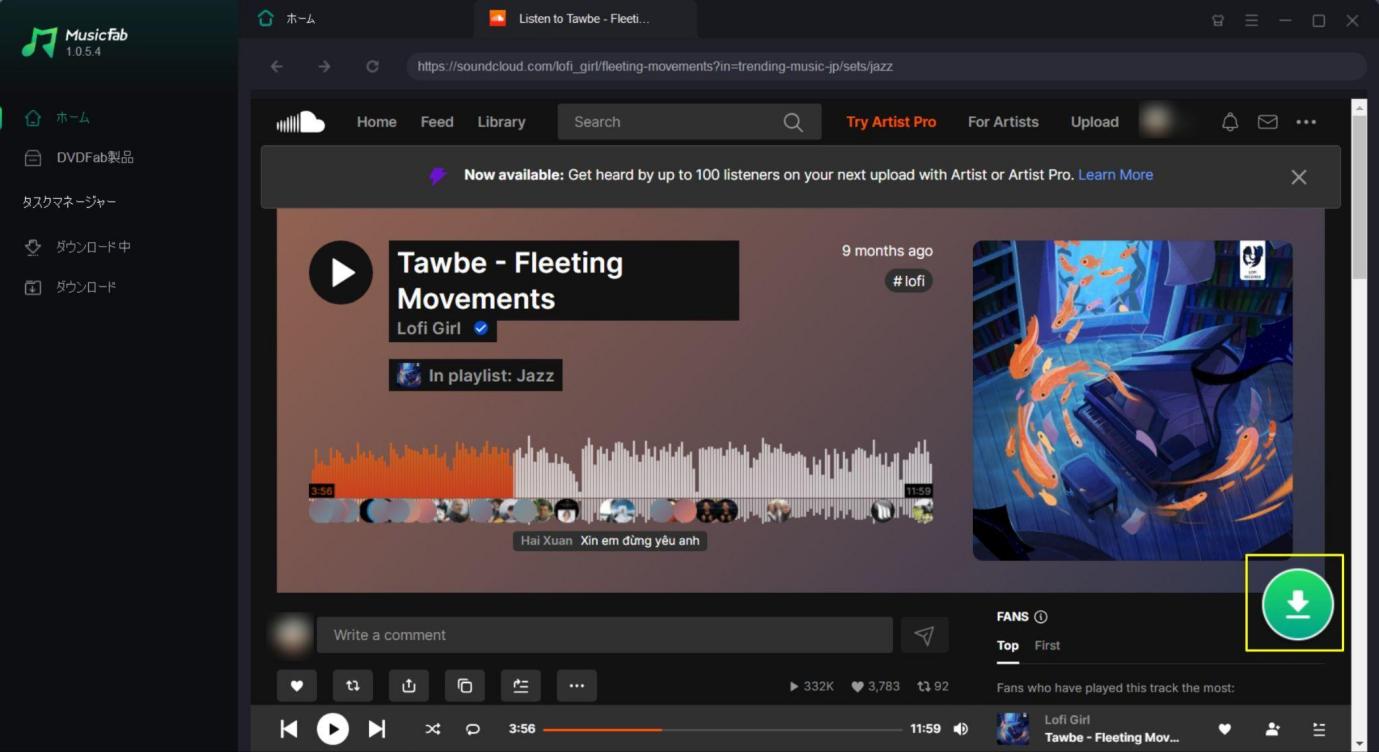The width and height of the screenshot is (1379, 752).
Task: Click the URL address bar
Action: pos(886,66)
